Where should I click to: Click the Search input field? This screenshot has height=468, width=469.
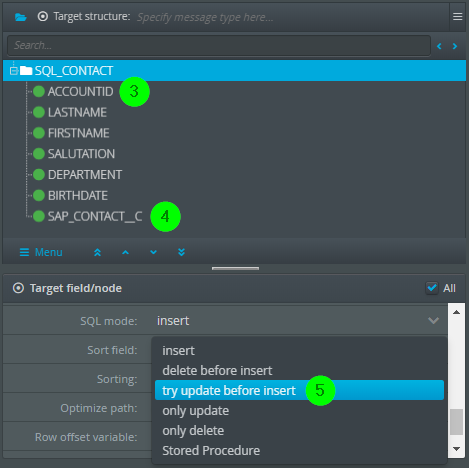[219, 45]
